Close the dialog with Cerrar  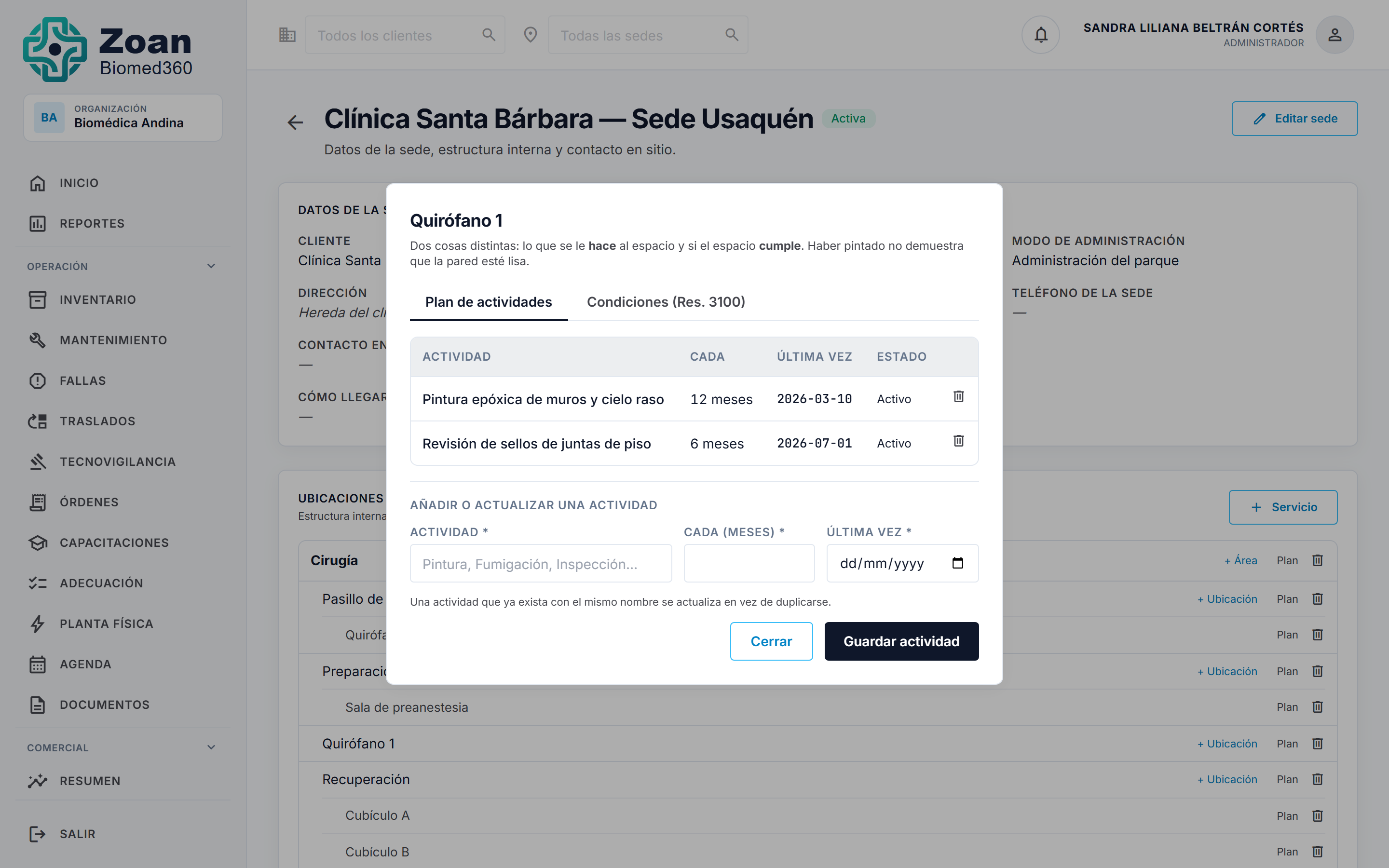pyautogui.click(x=771, y=641)
